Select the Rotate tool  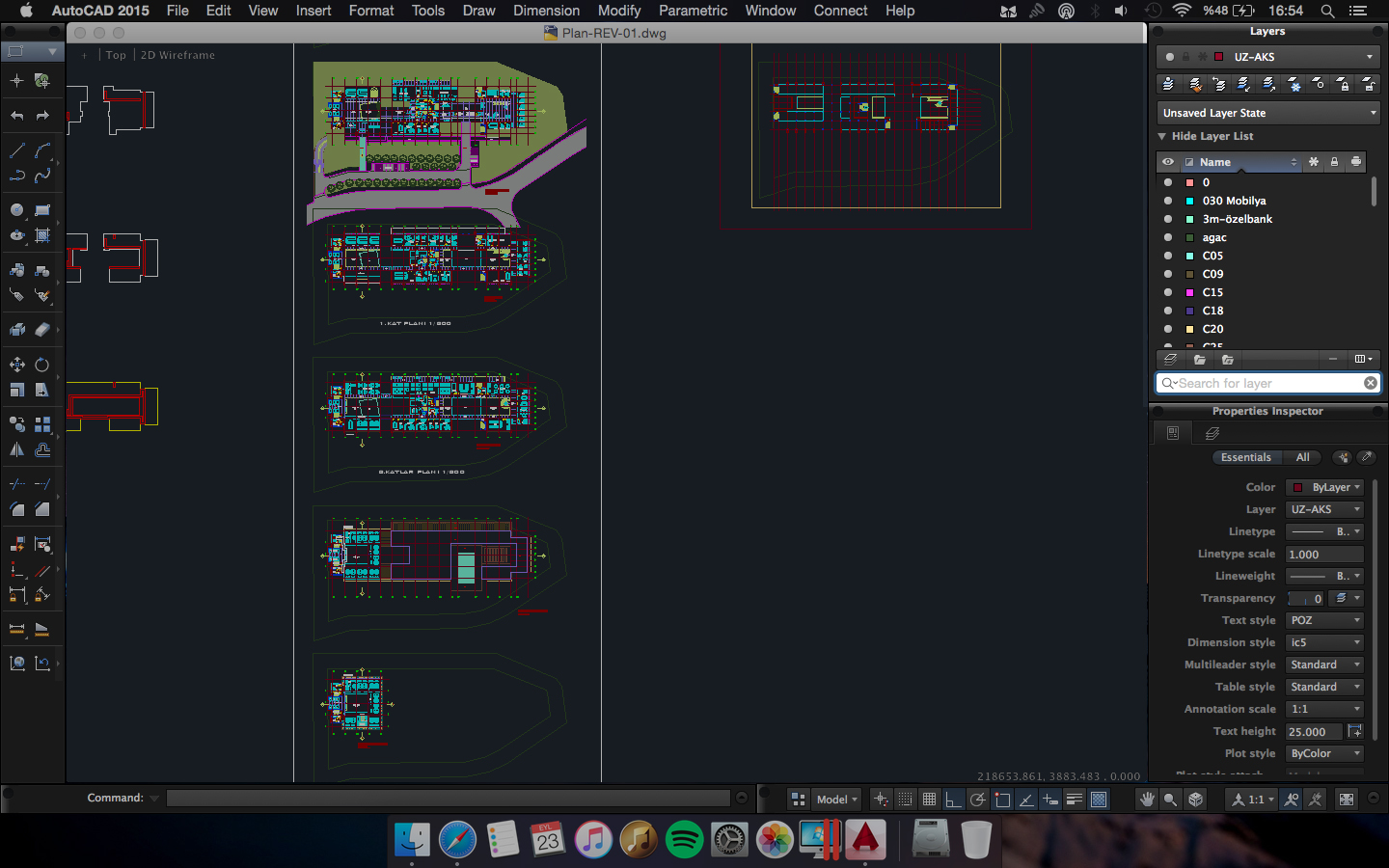pos(42,365)
